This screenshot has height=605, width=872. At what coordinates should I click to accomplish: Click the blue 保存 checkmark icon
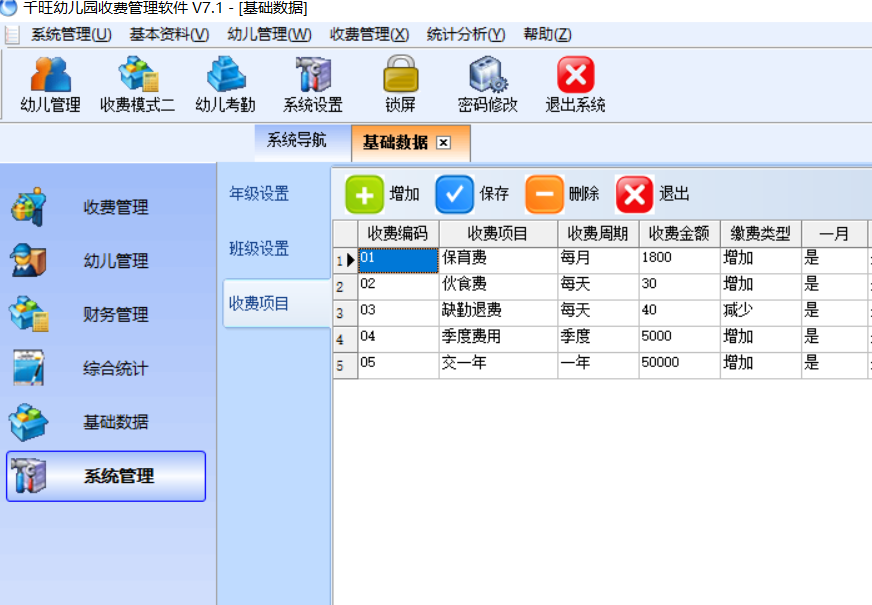(455, 195)
